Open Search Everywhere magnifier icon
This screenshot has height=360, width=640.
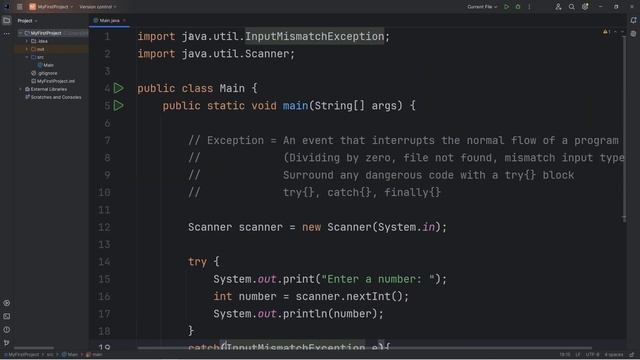tap(571, 7)
